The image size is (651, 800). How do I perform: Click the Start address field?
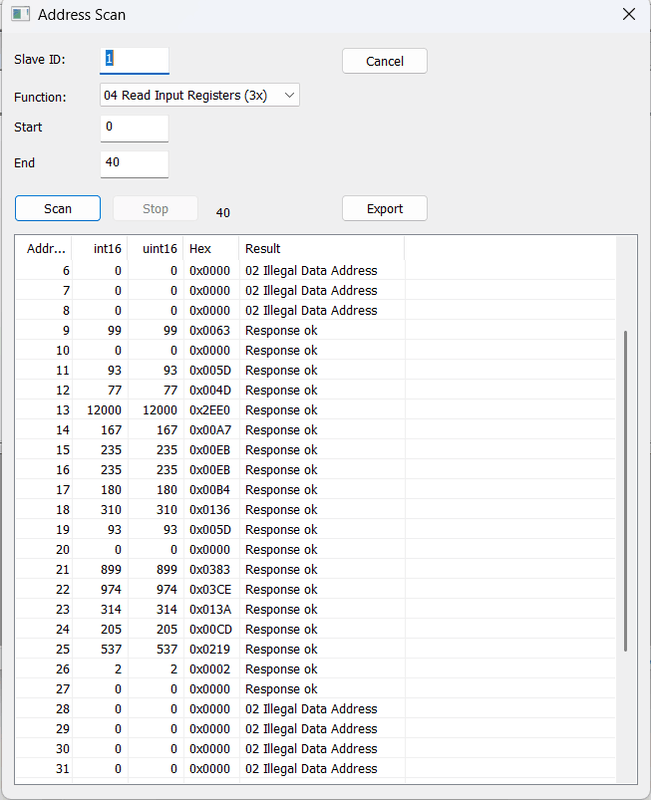[135, 127]
